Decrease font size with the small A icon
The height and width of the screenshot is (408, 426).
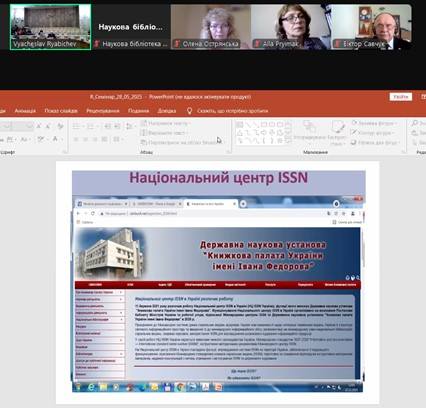click(48, 126)
